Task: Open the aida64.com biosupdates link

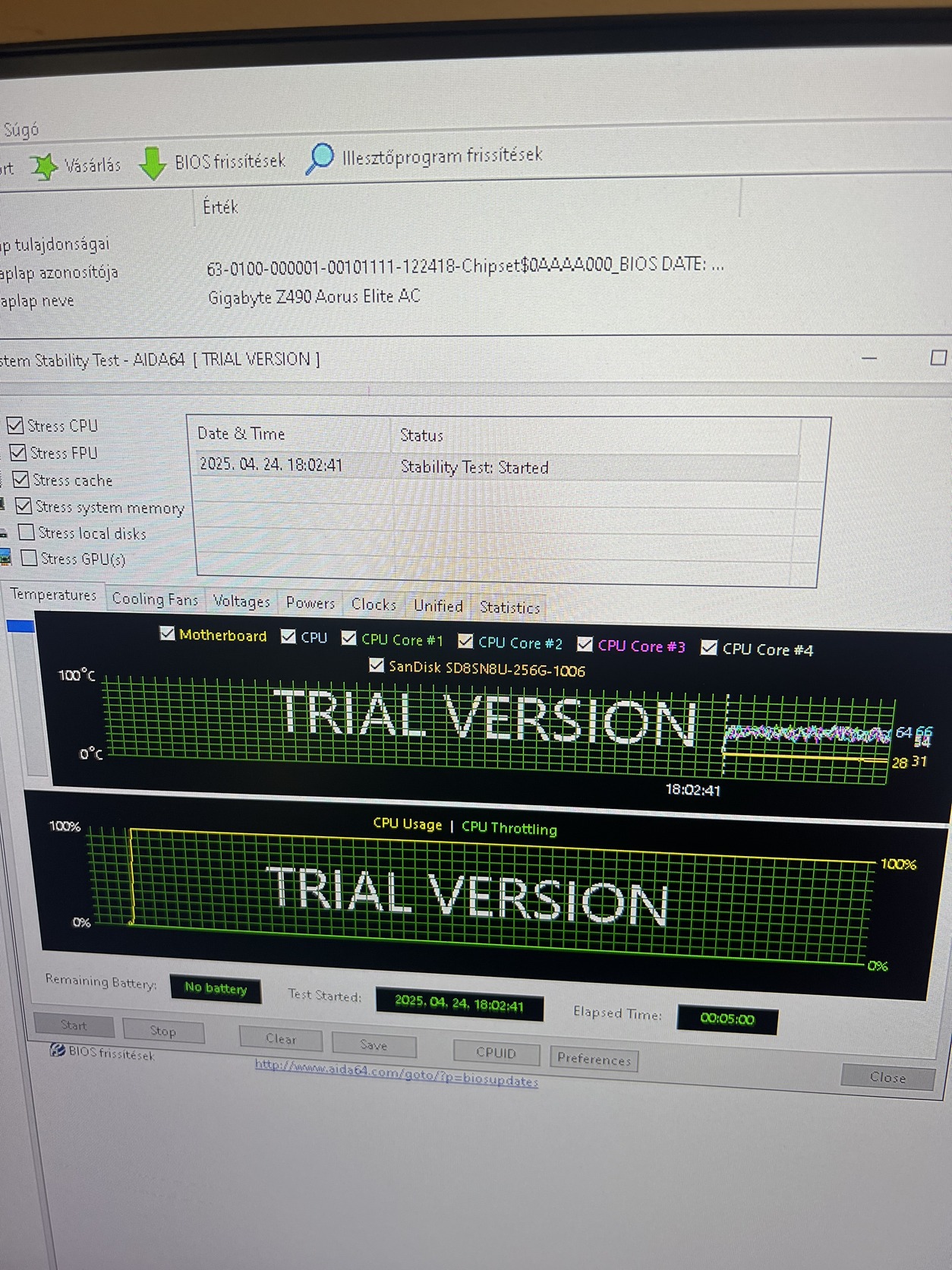Action: click(x=396, y=1073)
